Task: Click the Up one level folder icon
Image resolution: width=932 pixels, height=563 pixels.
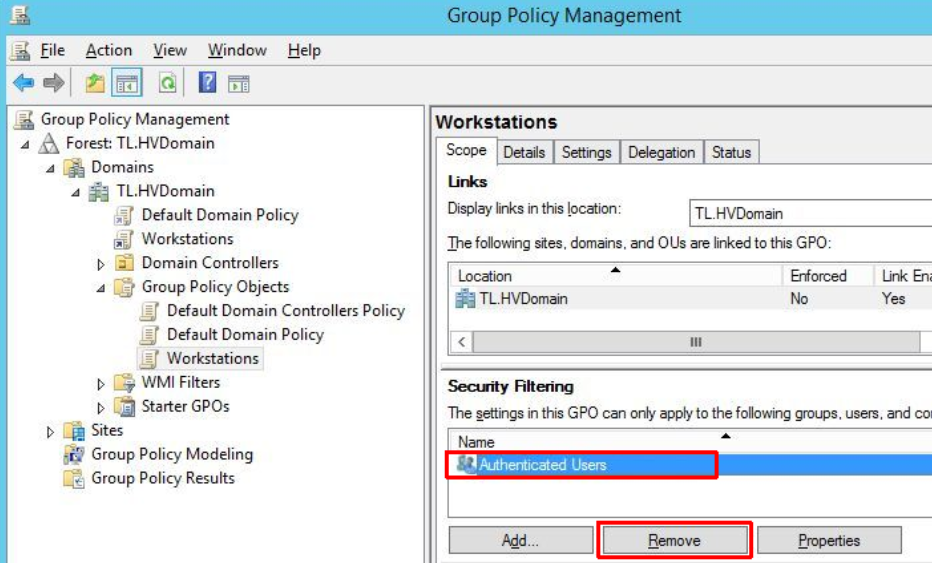Action: click(95, 83)
